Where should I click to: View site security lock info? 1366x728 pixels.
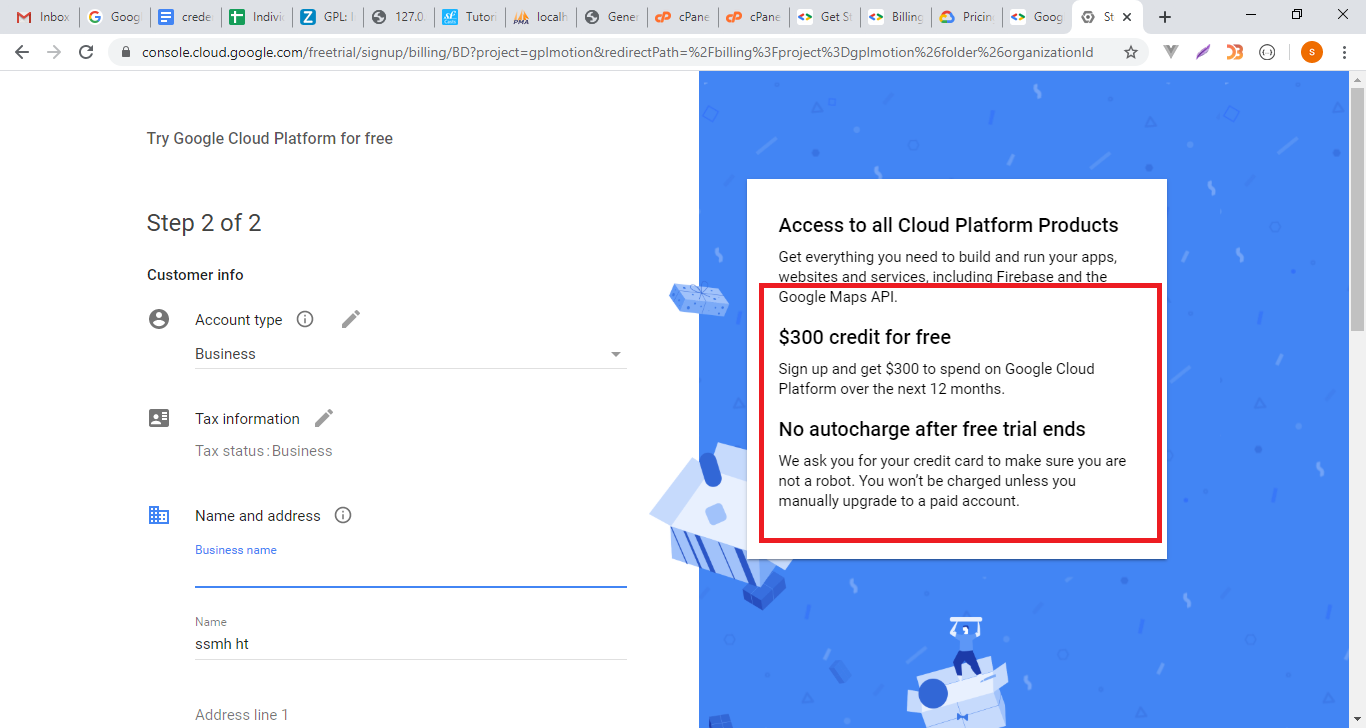[125, 52]
